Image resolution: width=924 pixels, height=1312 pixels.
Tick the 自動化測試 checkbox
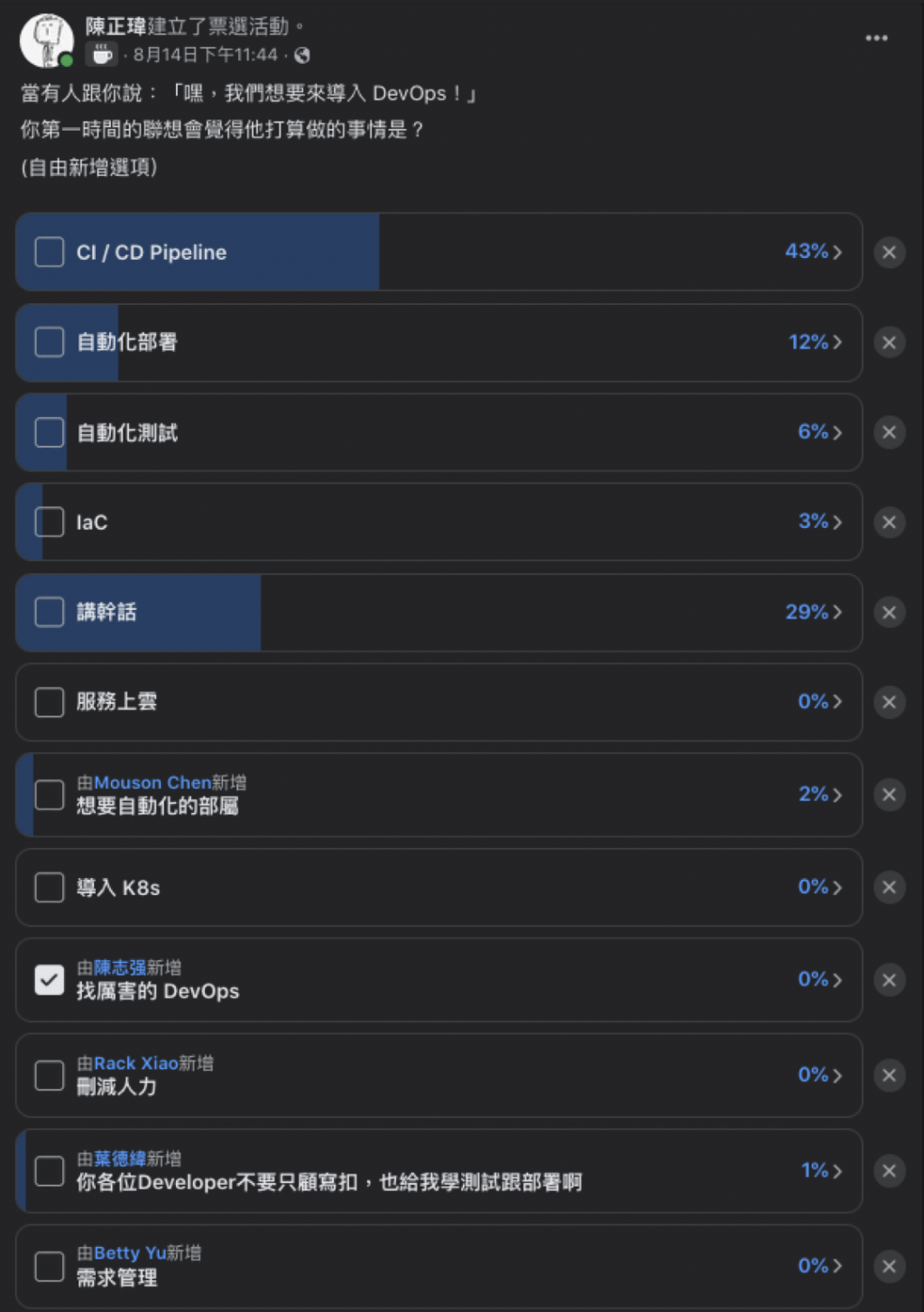pos(50,432)
